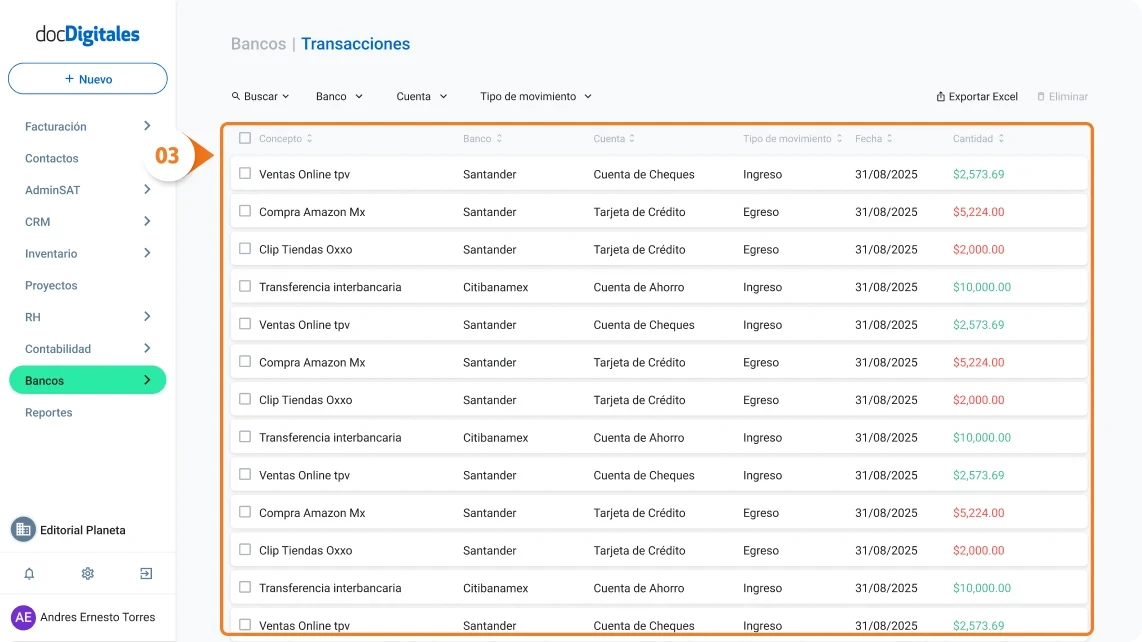Open the Banco filter dropdown
Viewport: 1142px width, 642px height.
click(x=338, y=96)
